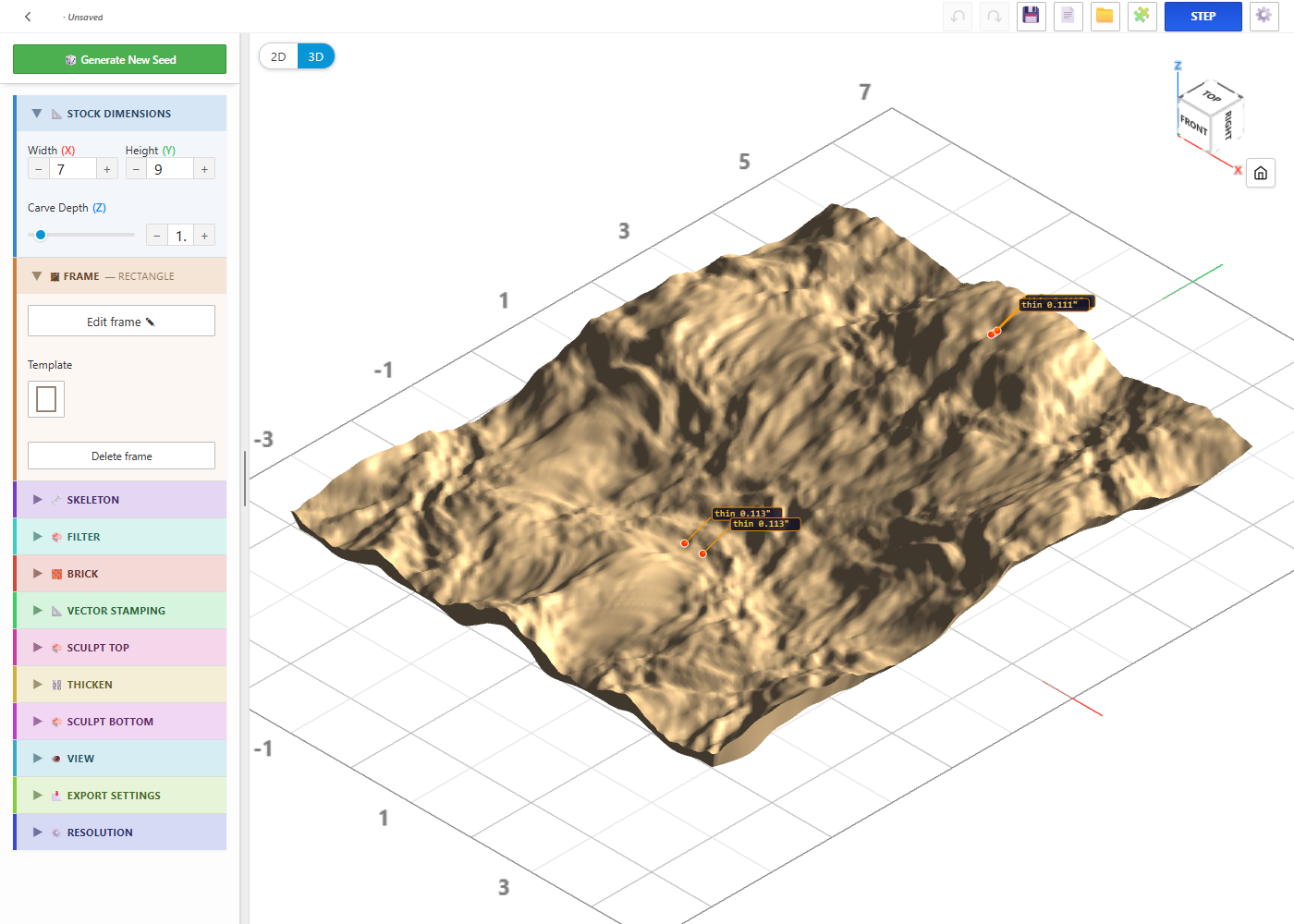Click the STEP export button
Screen dimensions: 1294x924
point(1202,17)
